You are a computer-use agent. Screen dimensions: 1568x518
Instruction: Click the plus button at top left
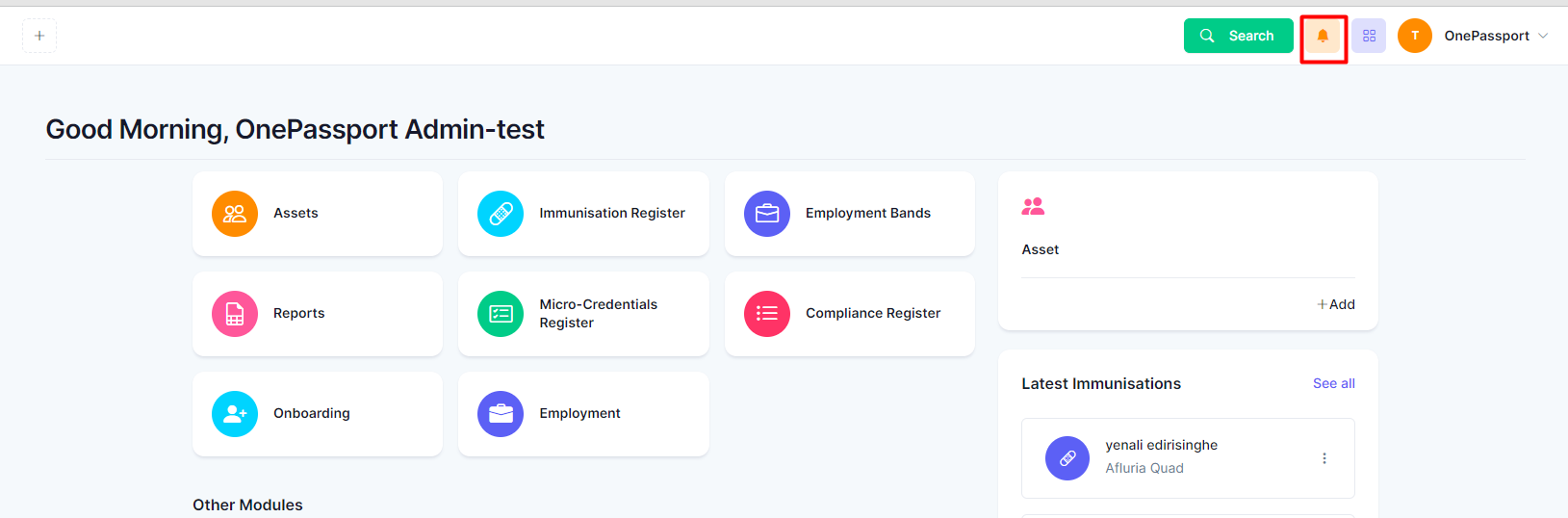[39, 36]
